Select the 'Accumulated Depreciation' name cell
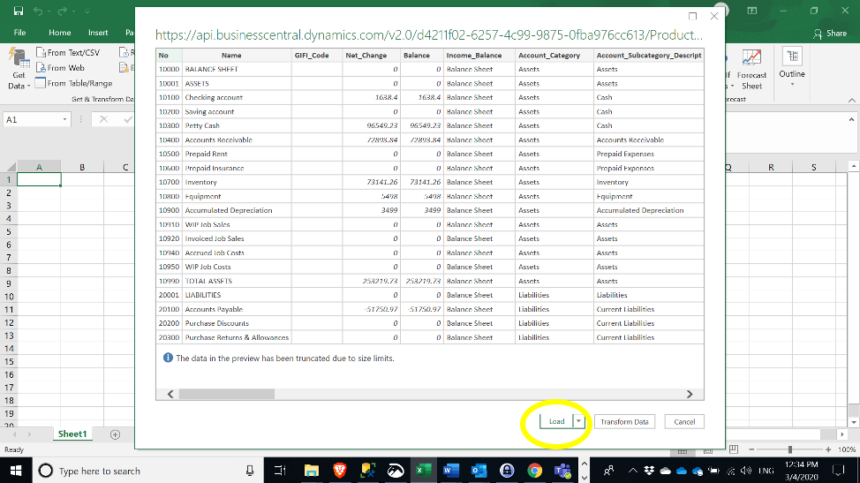Screen dimensions: 860x483 coord(236,211)
